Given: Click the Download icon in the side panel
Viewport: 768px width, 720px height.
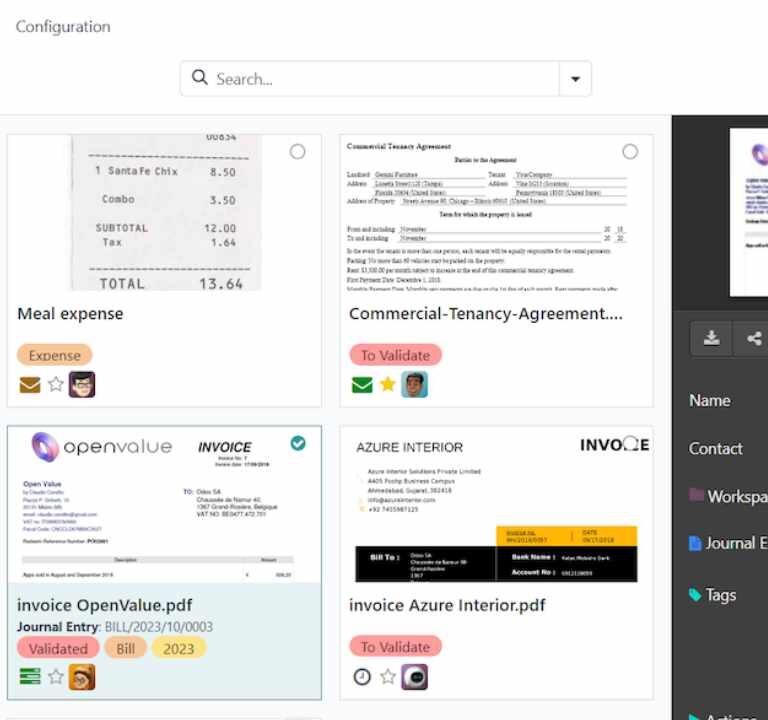Looking at the screenshot, I should tap(711, 338).
